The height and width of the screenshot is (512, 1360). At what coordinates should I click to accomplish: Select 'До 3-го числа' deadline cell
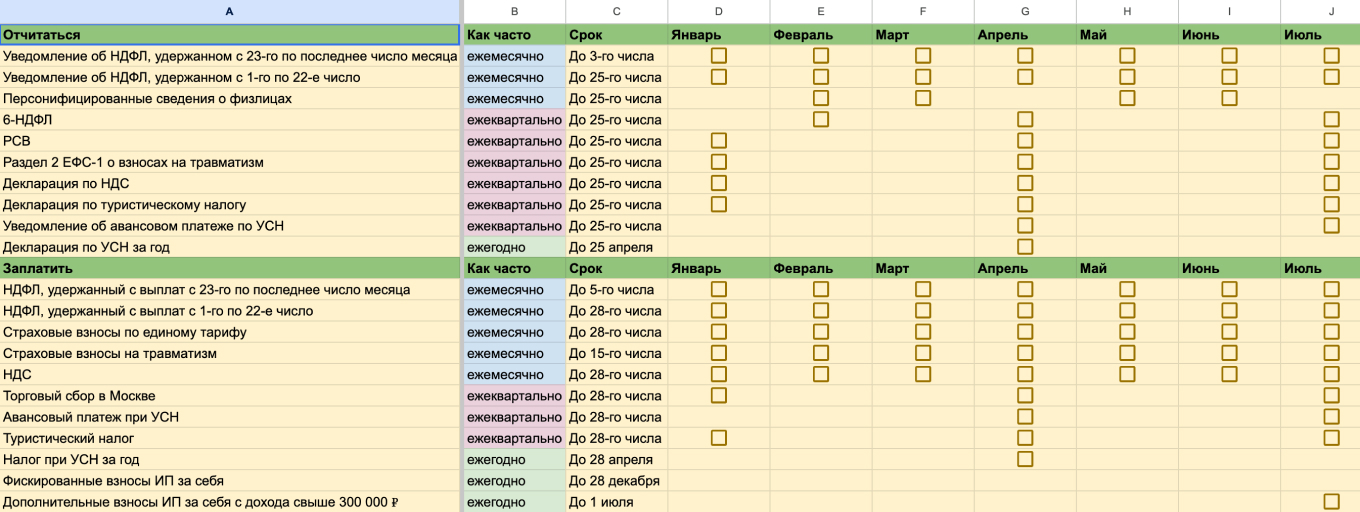click(616, 56)
